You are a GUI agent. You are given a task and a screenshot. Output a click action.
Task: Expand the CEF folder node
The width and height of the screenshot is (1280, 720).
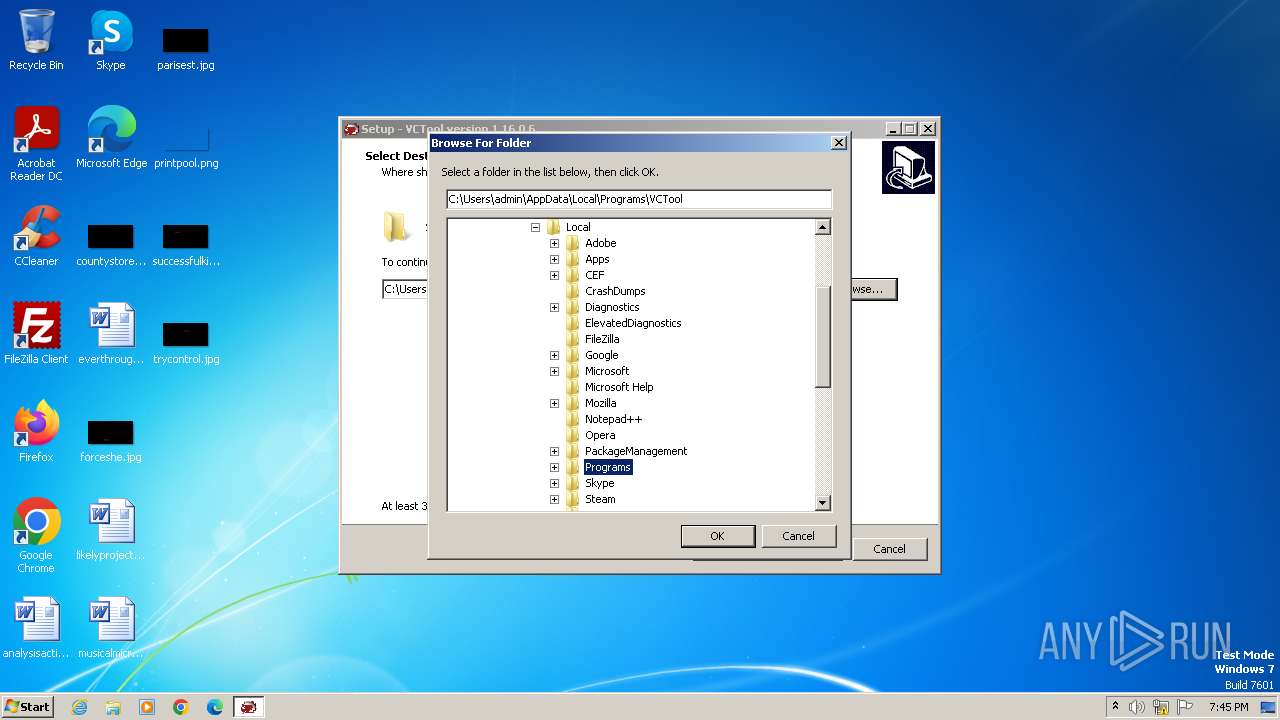(554, 275)
